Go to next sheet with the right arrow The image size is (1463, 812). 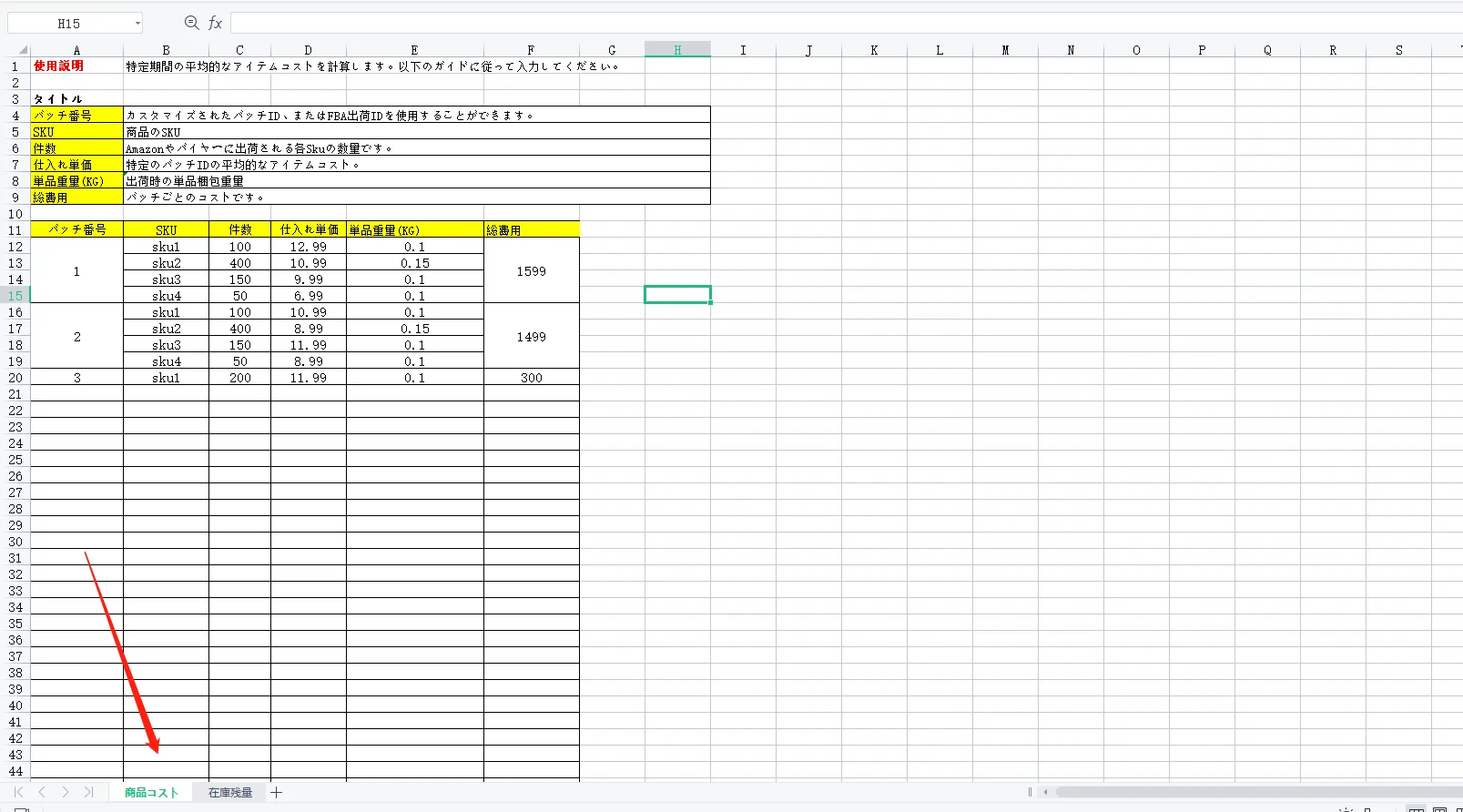pos(66,792)
